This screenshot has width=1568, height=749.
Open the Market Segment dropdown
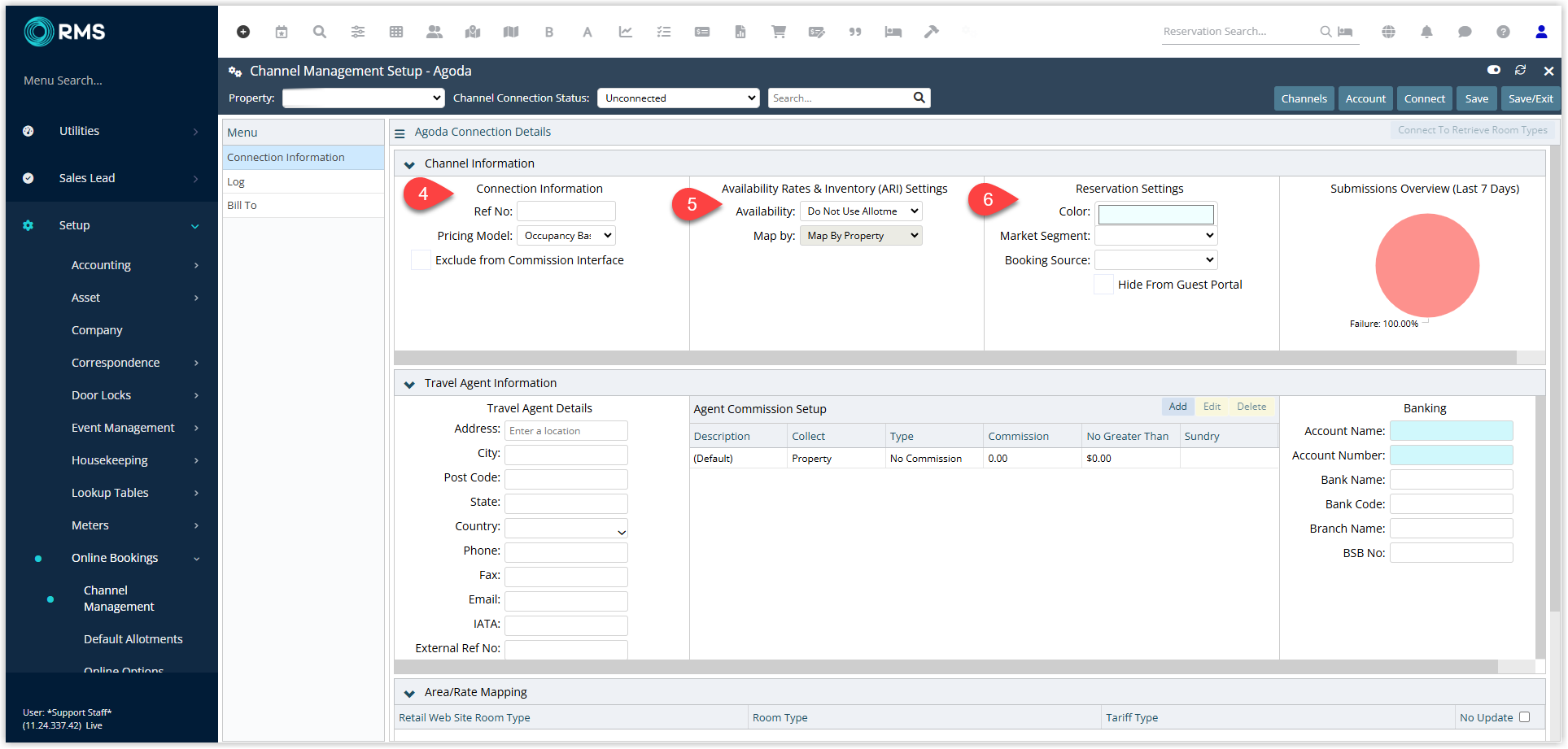click(1155, 236)
